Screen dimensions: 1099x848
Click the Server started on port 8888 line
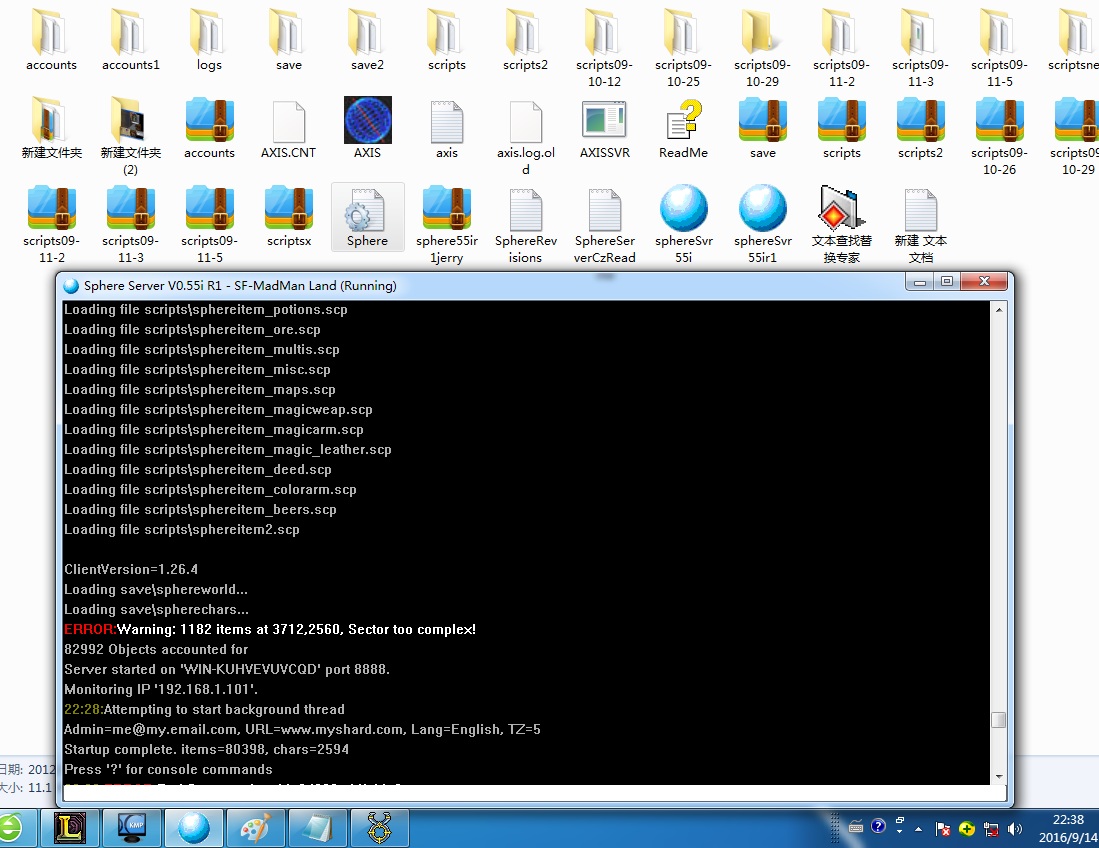click(226, 669)
